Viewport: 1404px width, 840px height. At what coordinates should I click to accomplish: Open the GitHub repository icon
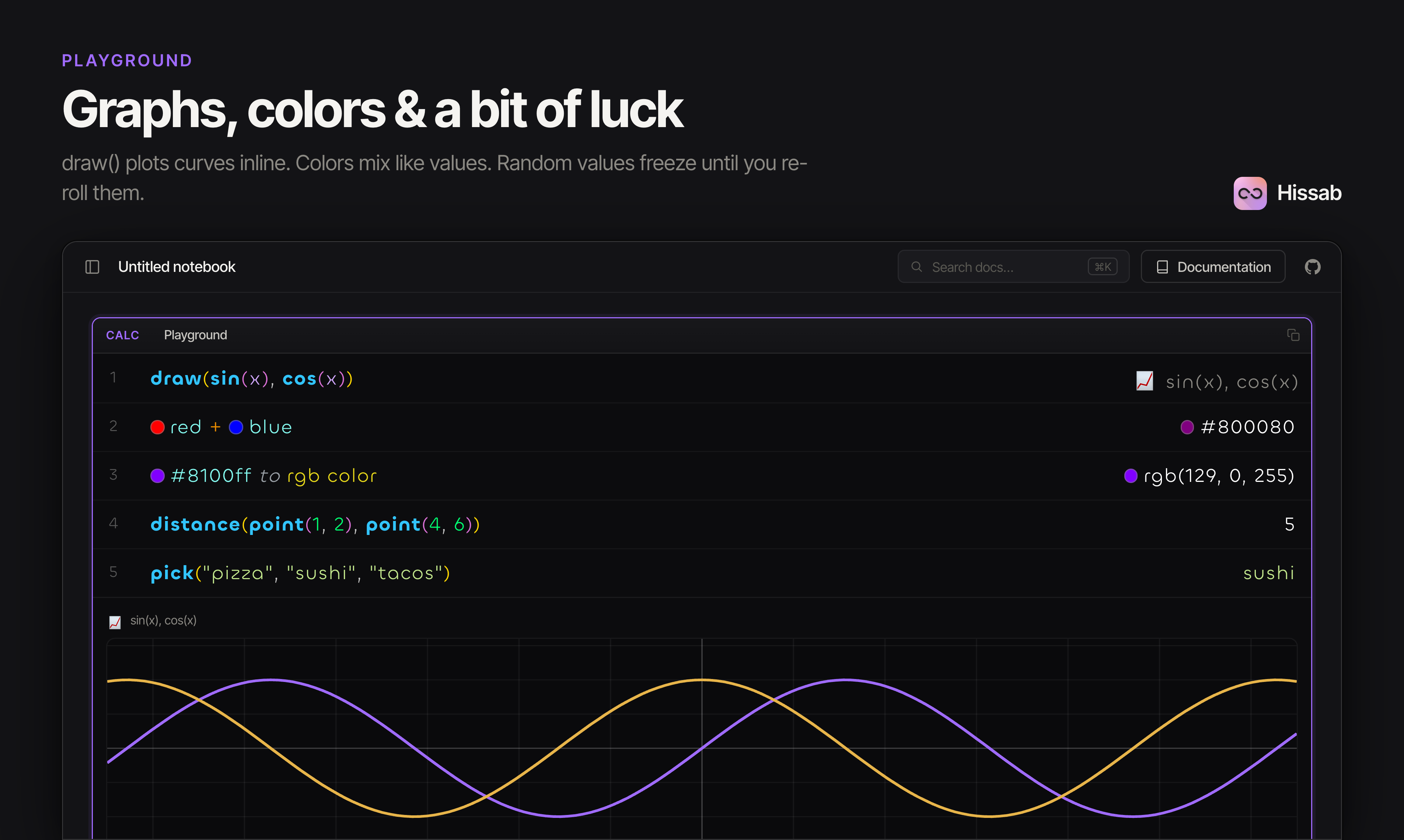click(1312, 267)
